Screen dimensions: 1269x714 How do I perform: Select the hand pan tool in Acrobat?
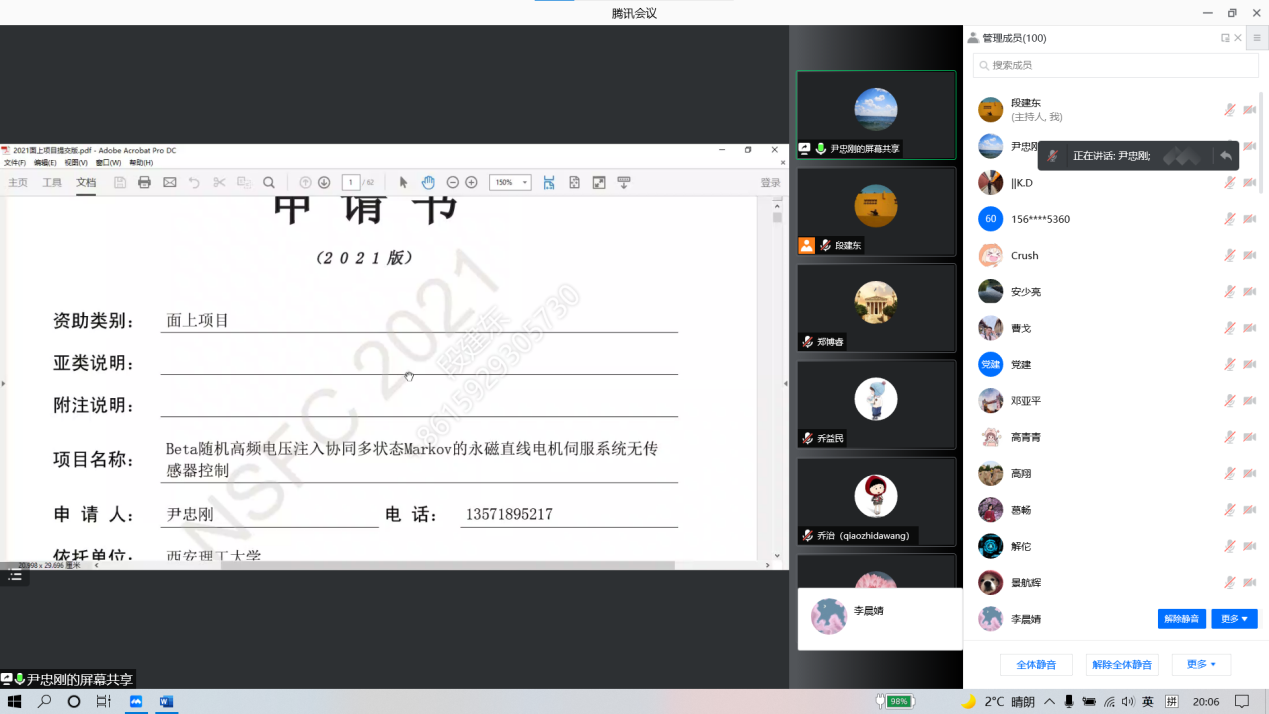tap(428, 183)
